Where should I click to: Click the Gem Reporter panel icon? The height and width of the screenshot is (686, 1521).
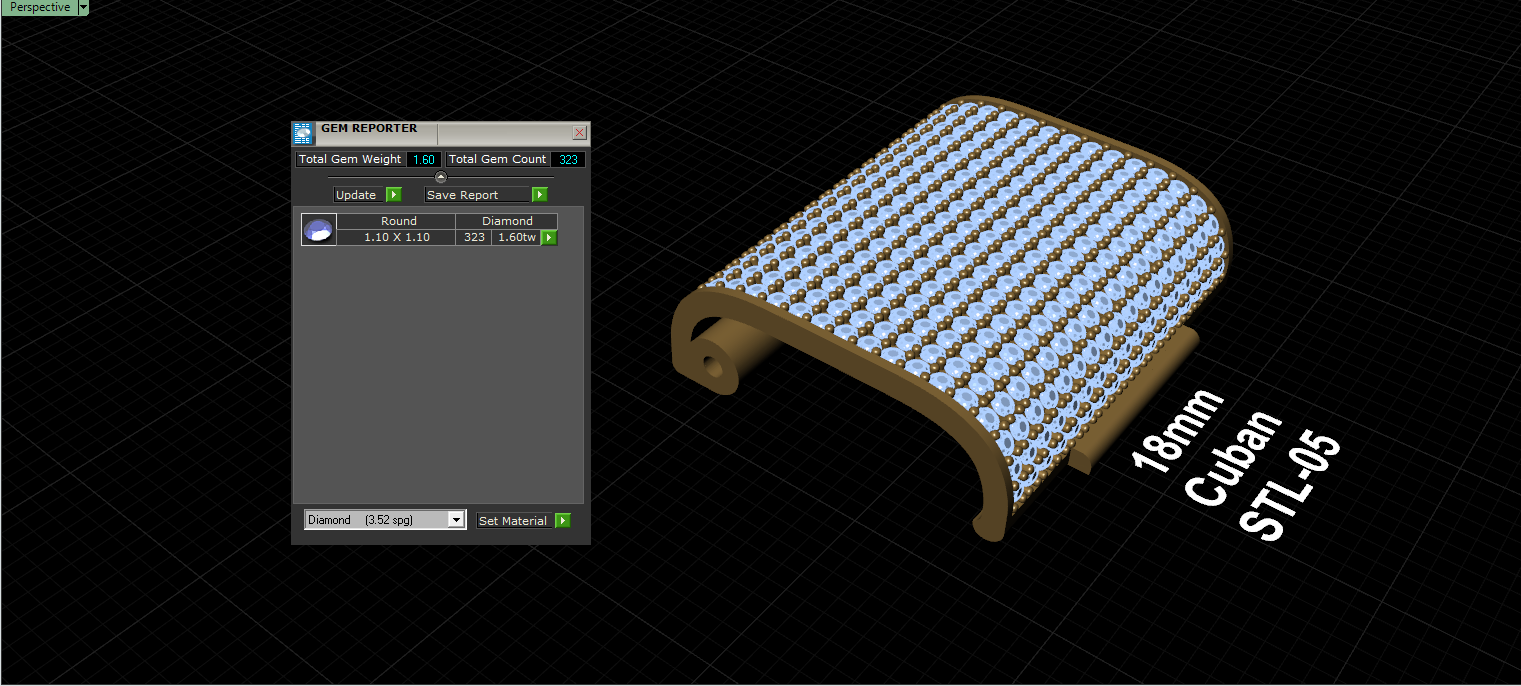pos(303,134)
